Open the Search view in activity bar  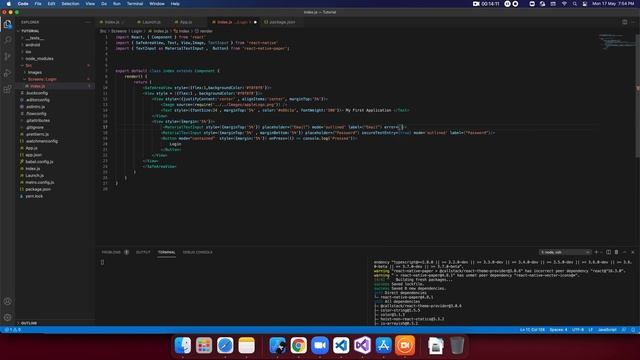[7, 40]
